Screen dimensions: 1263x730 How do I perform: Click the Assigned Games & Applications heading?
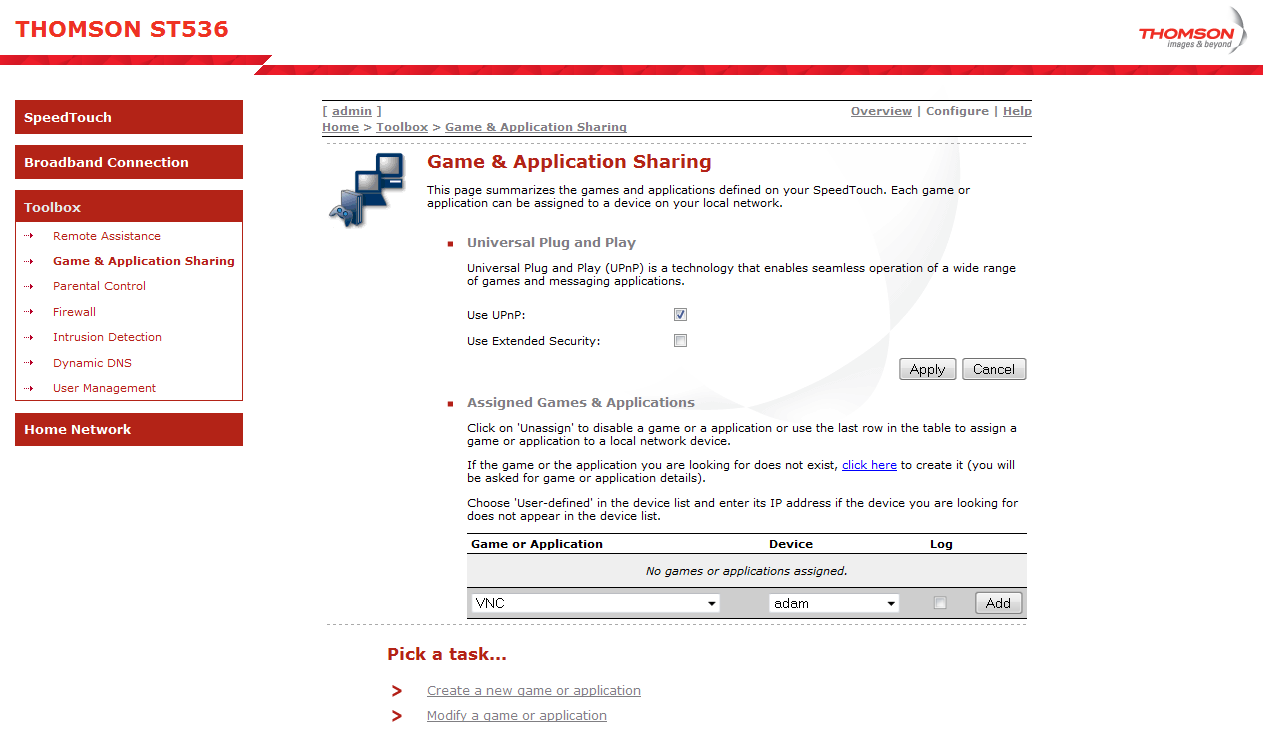pos(581,402)
